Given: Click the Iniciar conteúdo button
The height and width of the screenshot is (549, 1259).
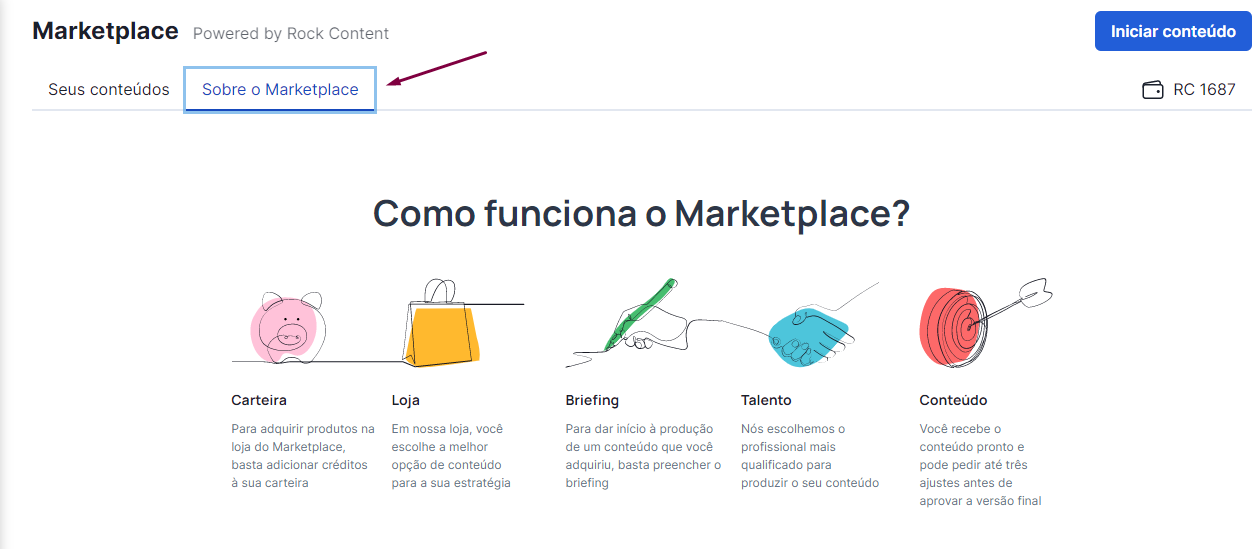Looking at the screenshot, I should (x=1173, y=31).
